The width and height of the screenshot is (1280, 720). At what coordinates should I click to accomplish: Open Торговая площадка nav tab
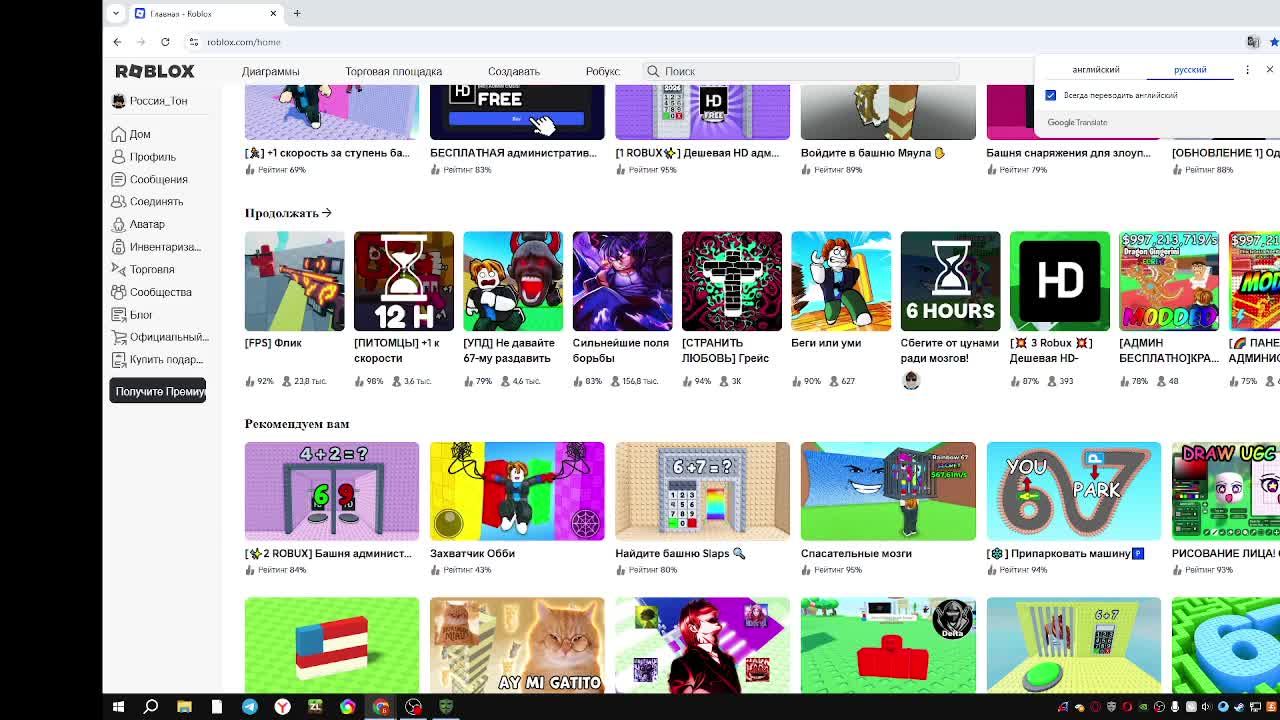pyautogui.click(x=393, y=71)
